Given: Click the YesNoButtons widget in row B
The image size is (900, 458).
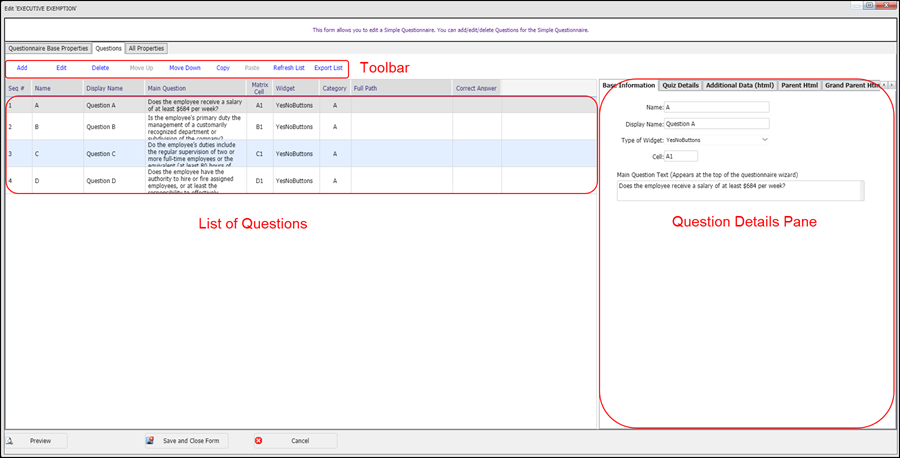Looking at the screenshot, I should click(294, 126).
